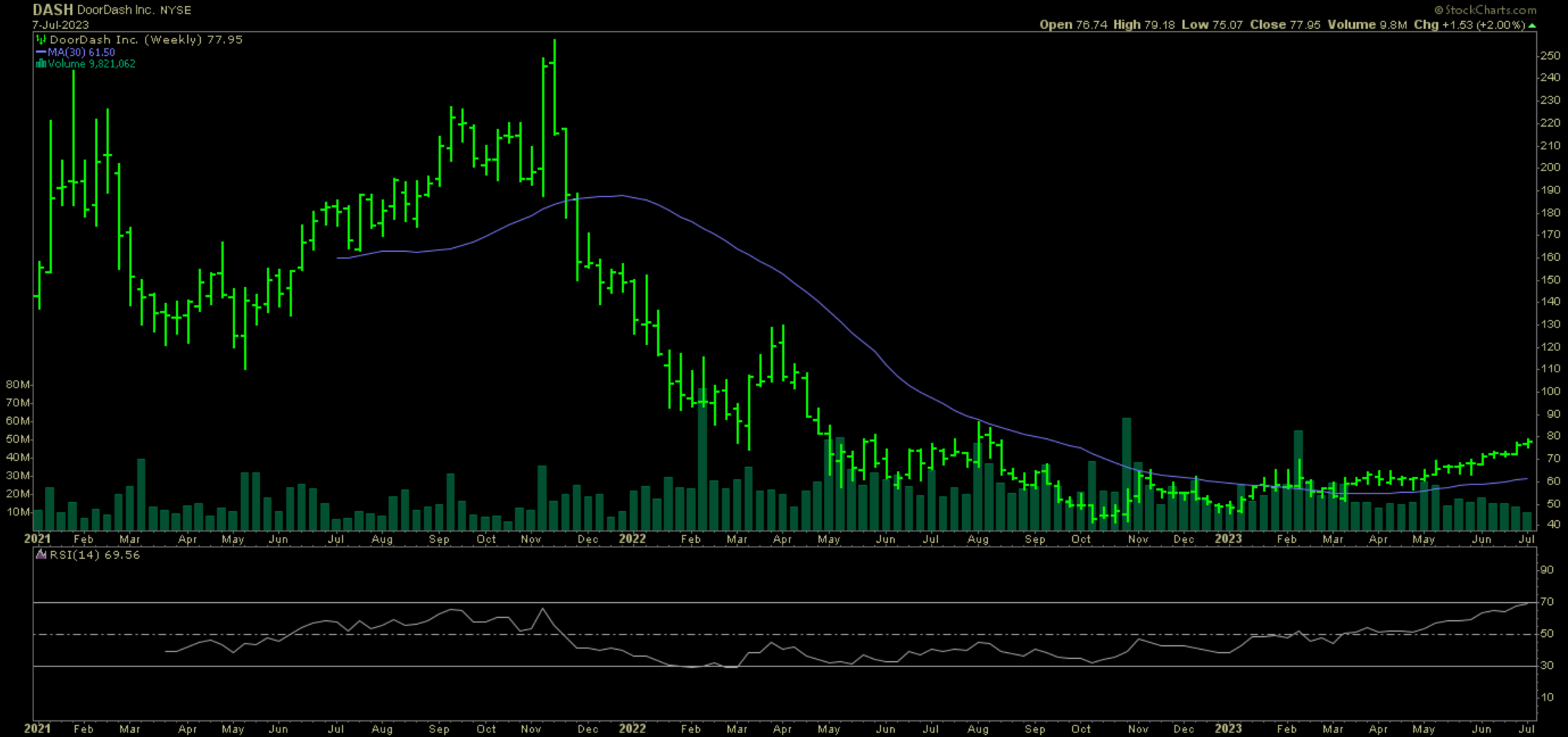Click the High 79.18 value
This screenshot has width=1568, height=737.
(x=1144, y=25)
